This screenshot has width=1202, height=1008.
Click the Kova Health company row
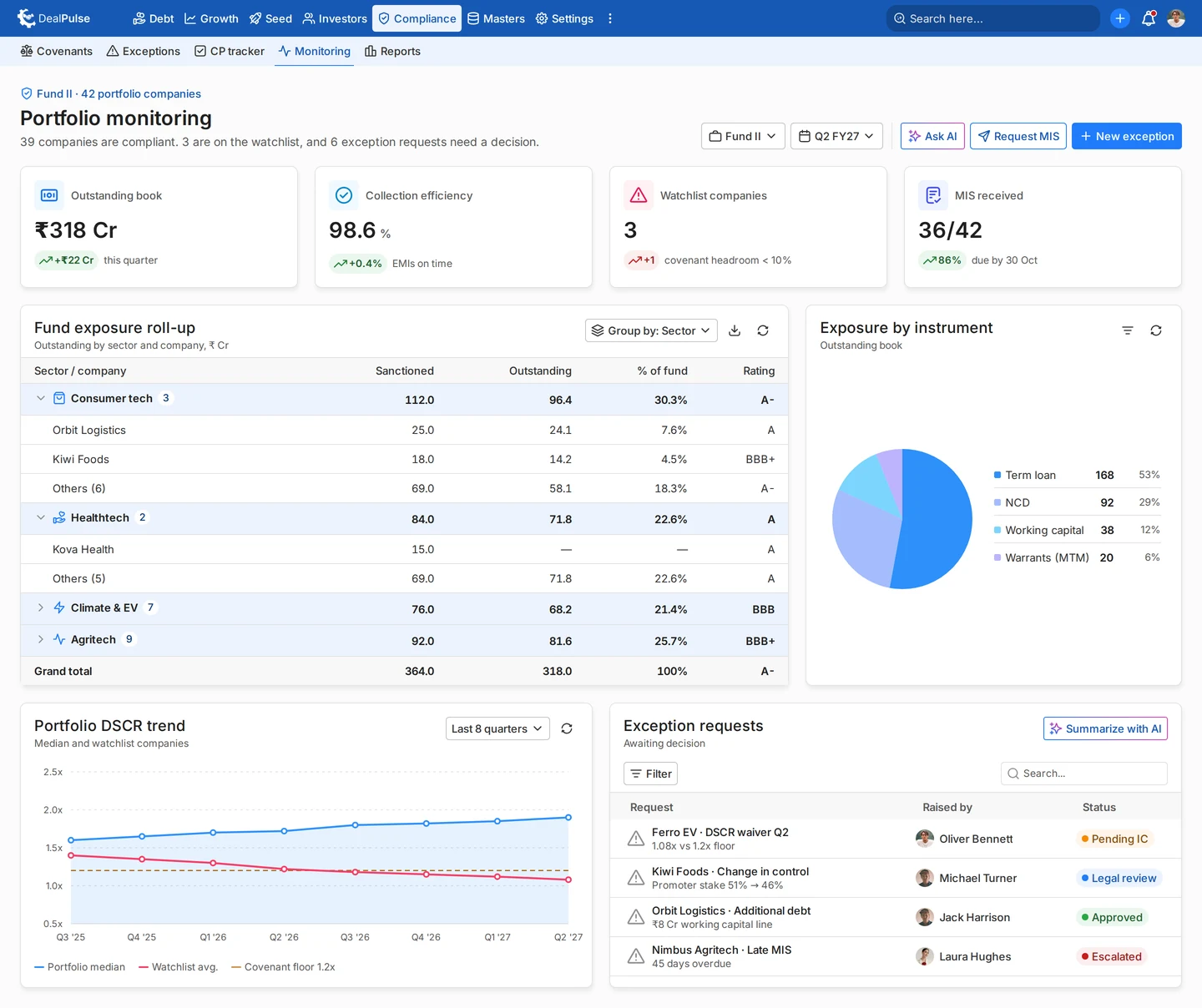(405, 549)
